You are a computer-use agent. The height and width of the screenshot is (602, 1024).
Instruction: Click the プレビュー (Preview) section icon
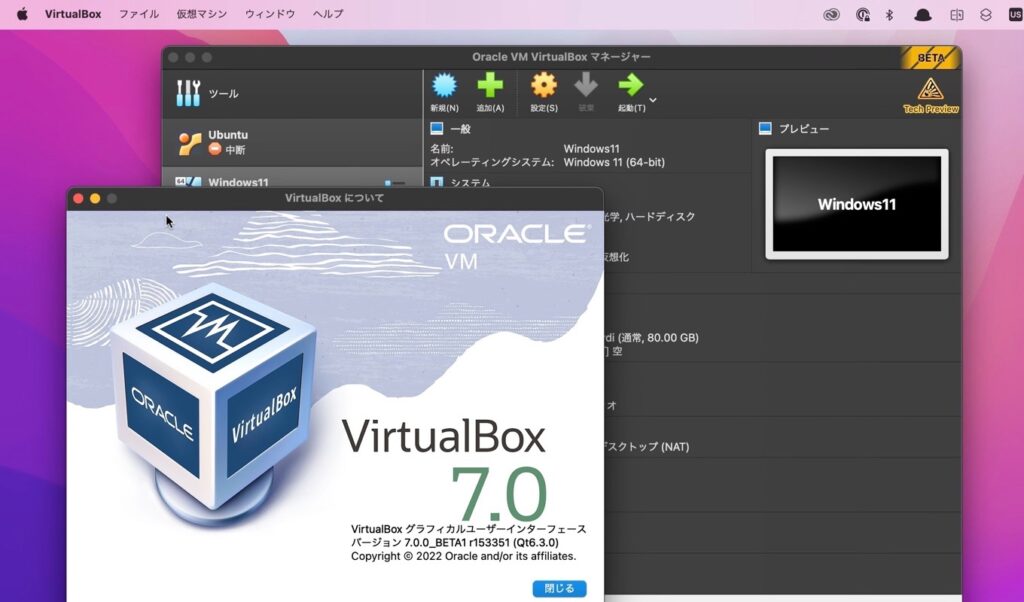[x=766, y=127]
